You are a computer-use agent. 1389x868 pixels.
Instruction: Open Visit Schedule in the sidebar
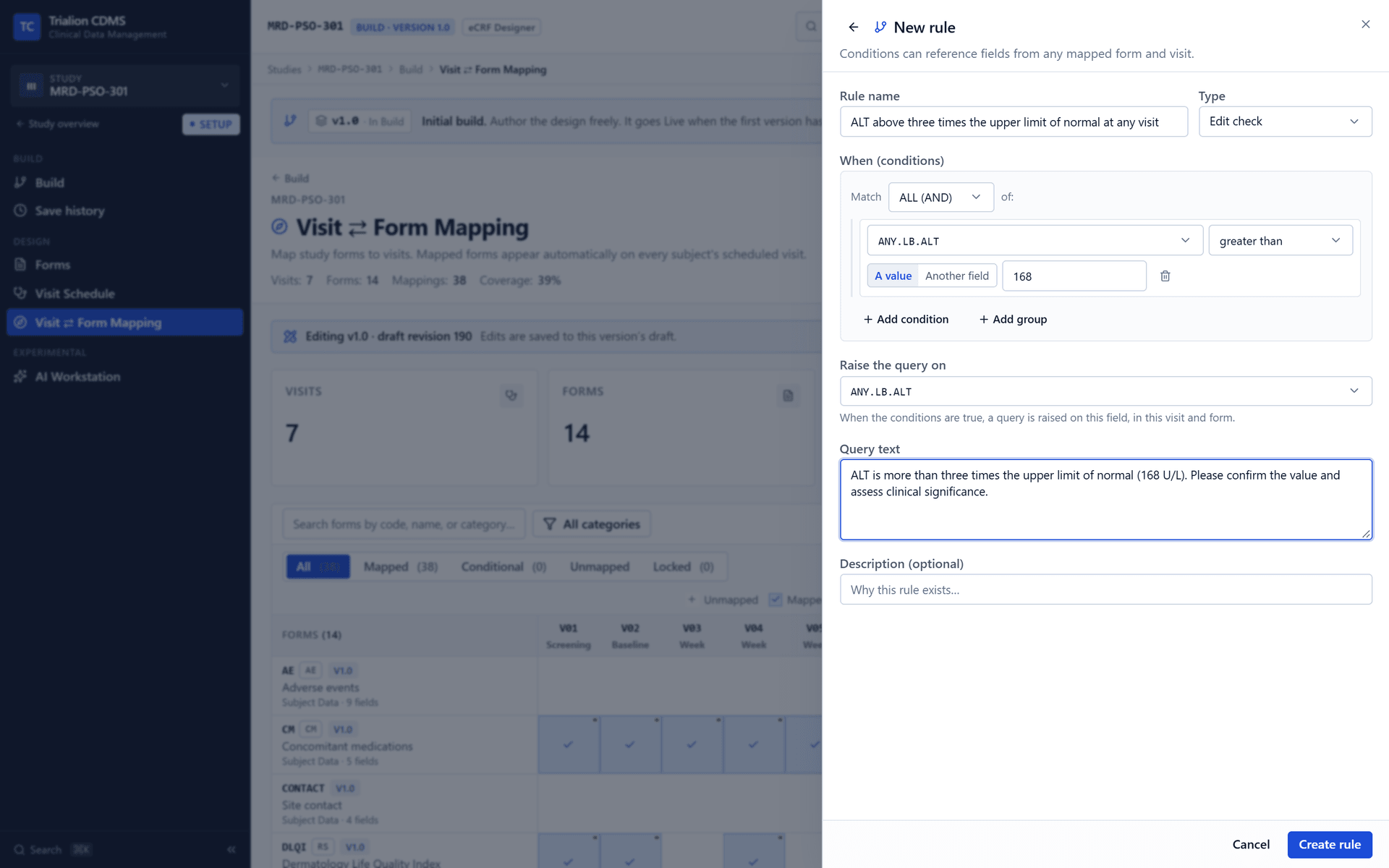coord(124,294)
